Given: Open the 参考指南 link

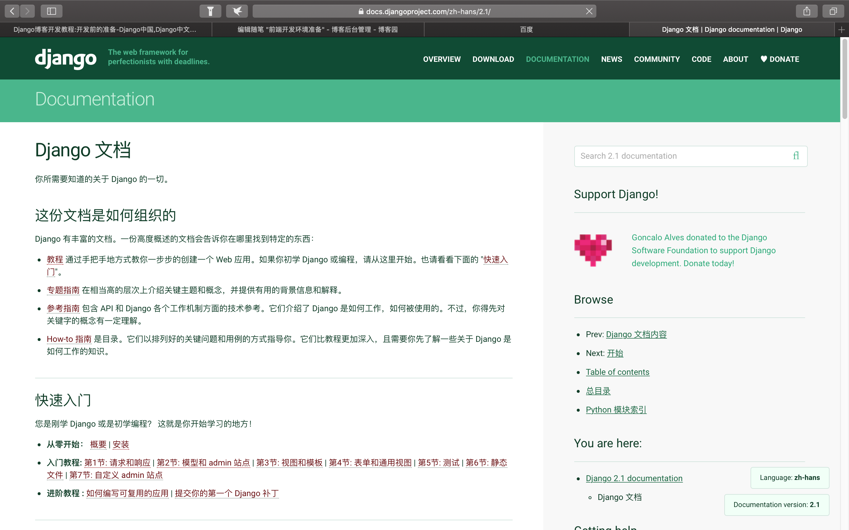Looking at the screenshot, I should (x=63, y=308).
